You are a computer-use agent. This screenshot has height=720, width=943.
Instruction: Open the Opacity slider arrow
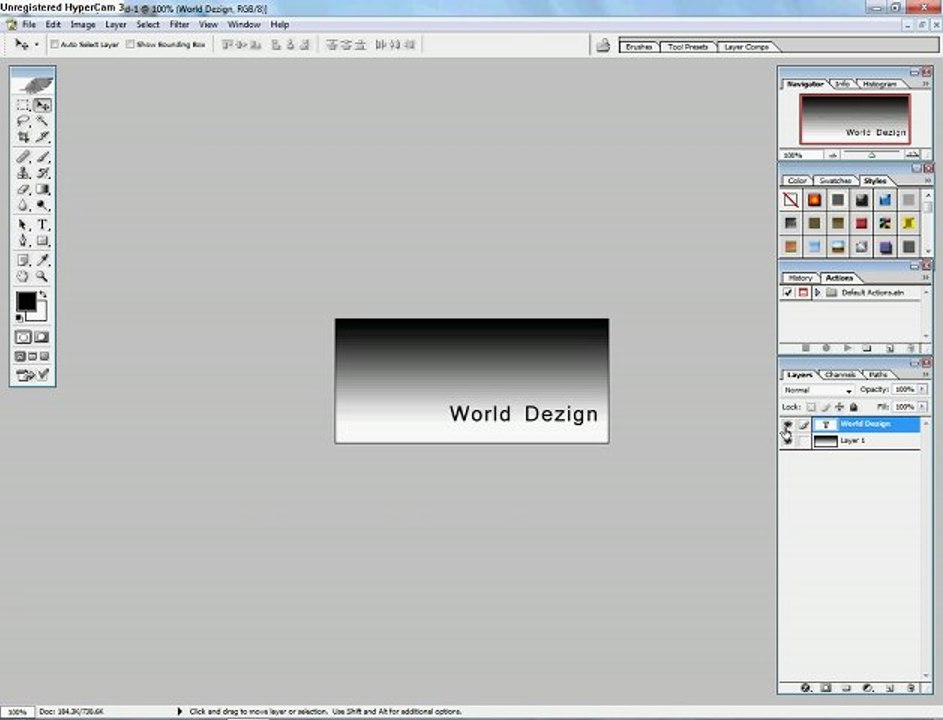[x=923, y=390]
